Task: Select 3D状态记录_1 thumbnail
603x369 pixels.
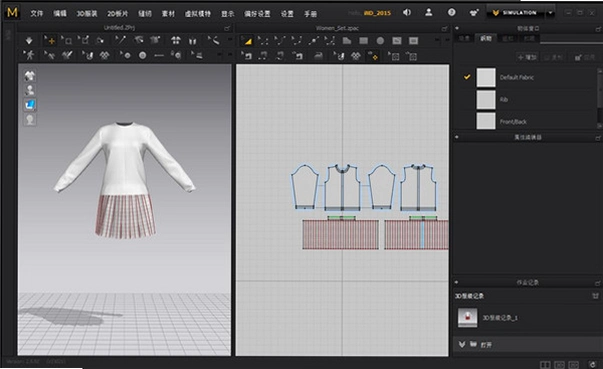Action: (468, 317)
